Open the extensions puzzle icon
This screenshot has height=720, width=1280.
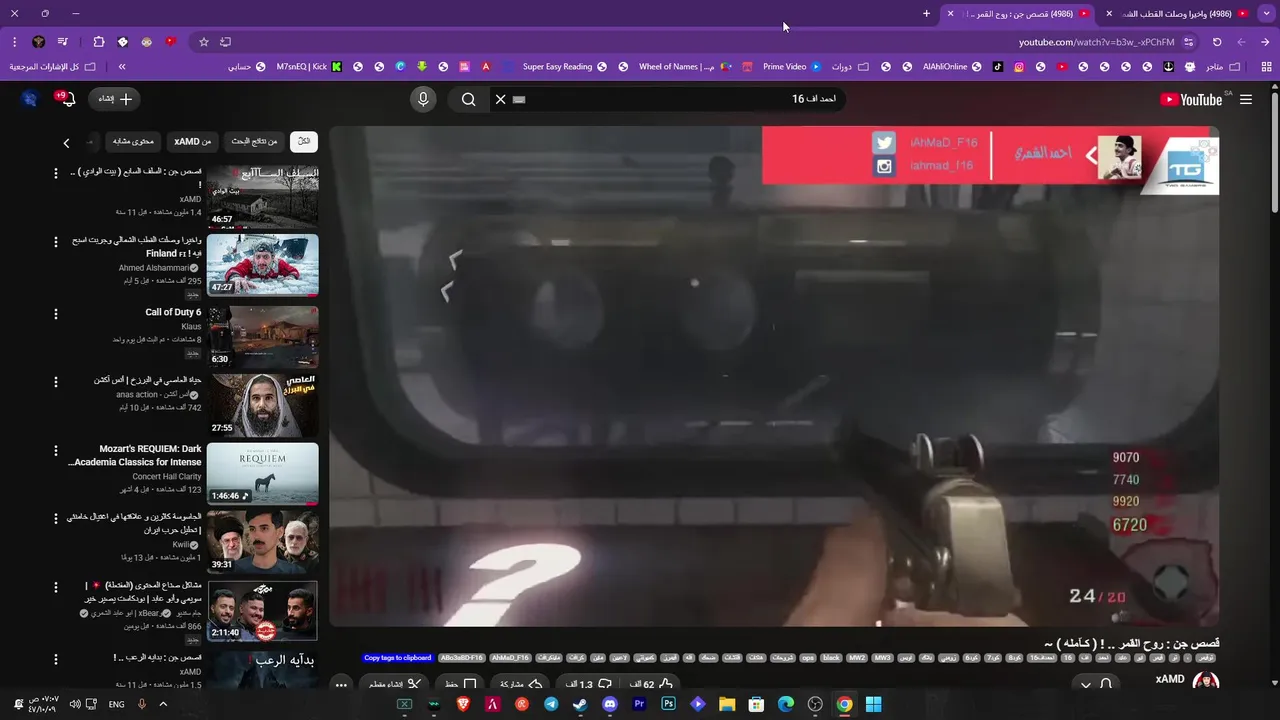pyautogui.click(x=98, y=42)
